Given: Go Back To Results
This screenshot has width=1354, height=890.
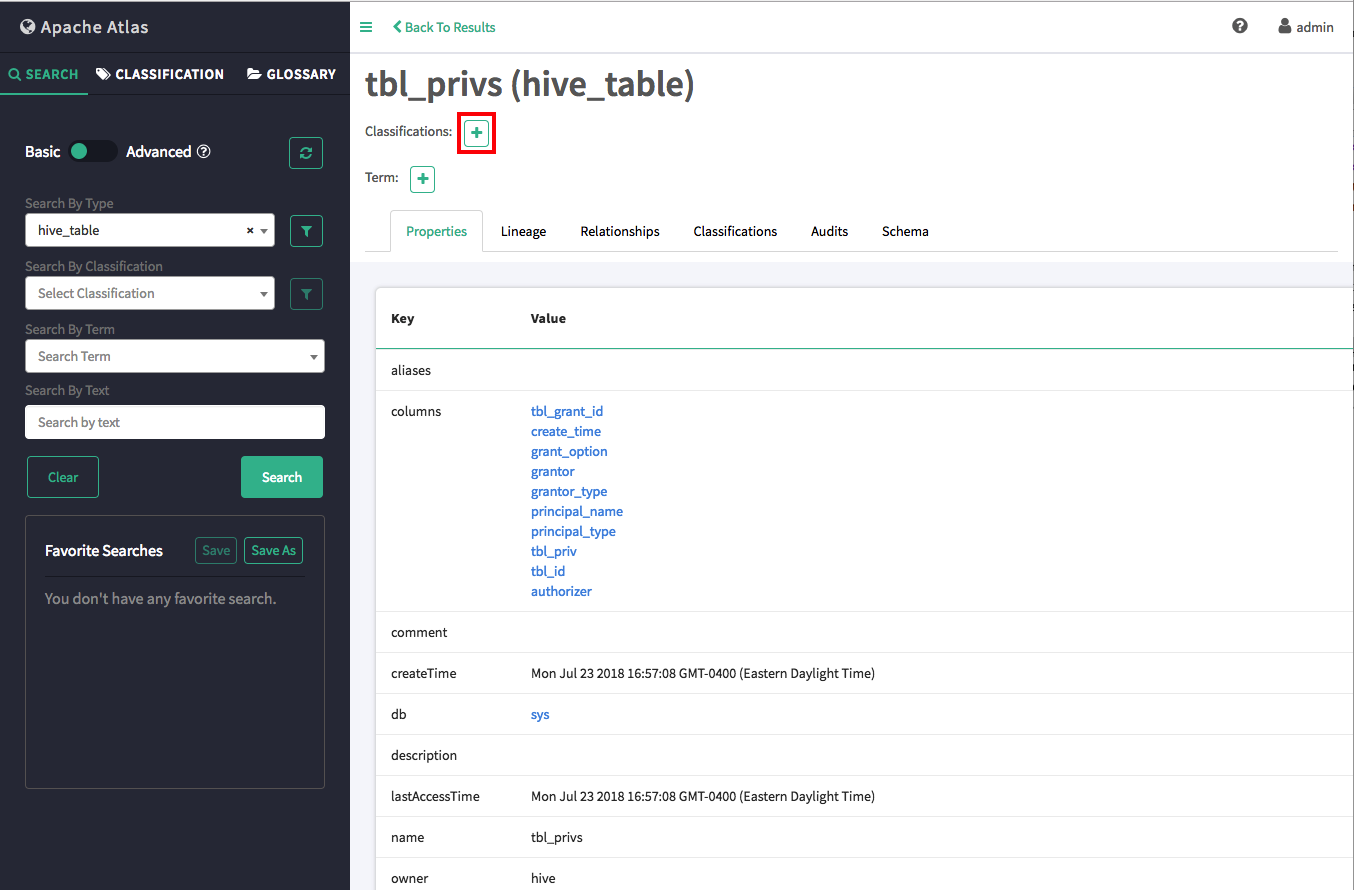Looking at the screenshot, I should (444, 27).
